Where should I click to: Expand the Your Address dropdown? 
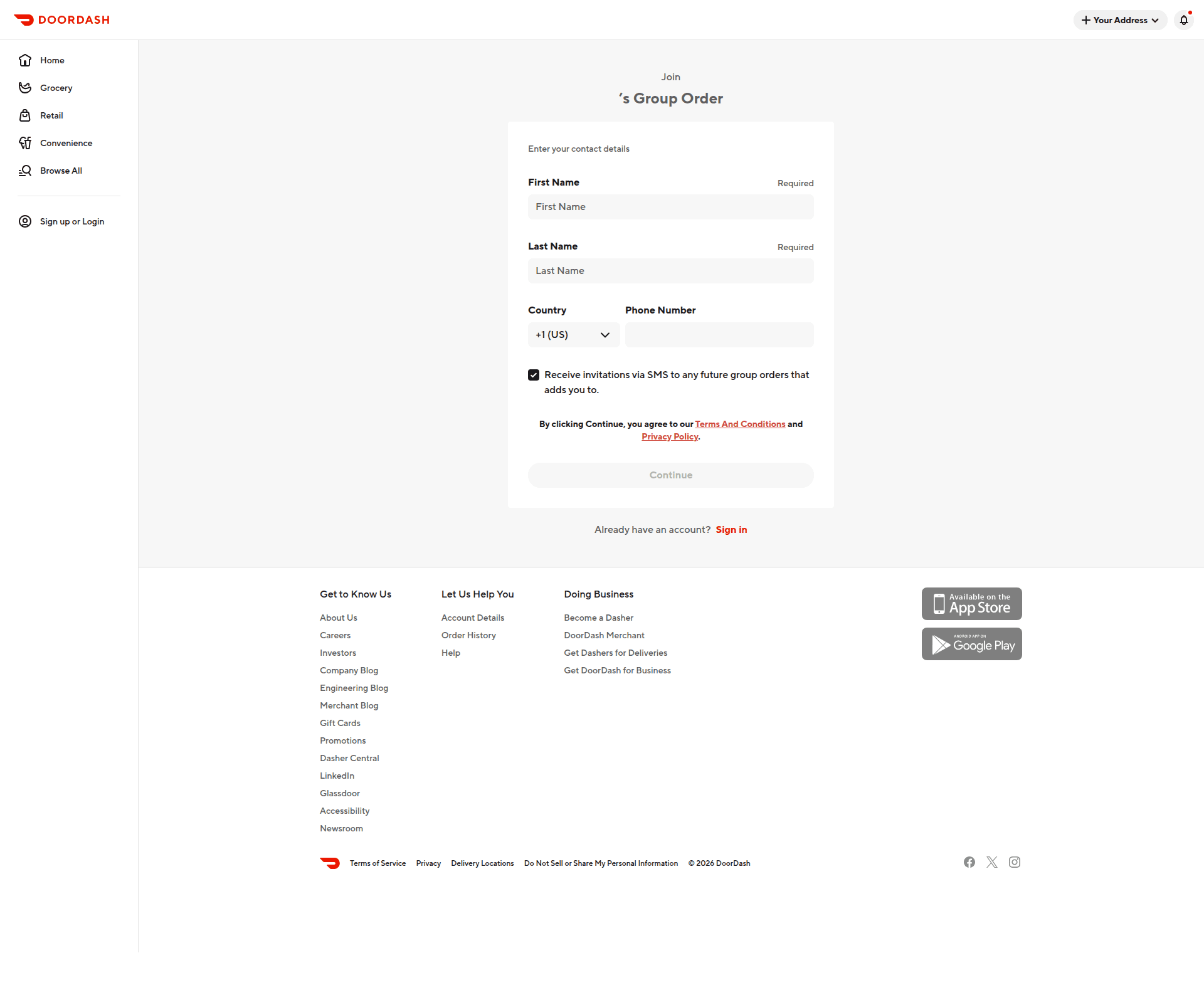click(1120, 20)
